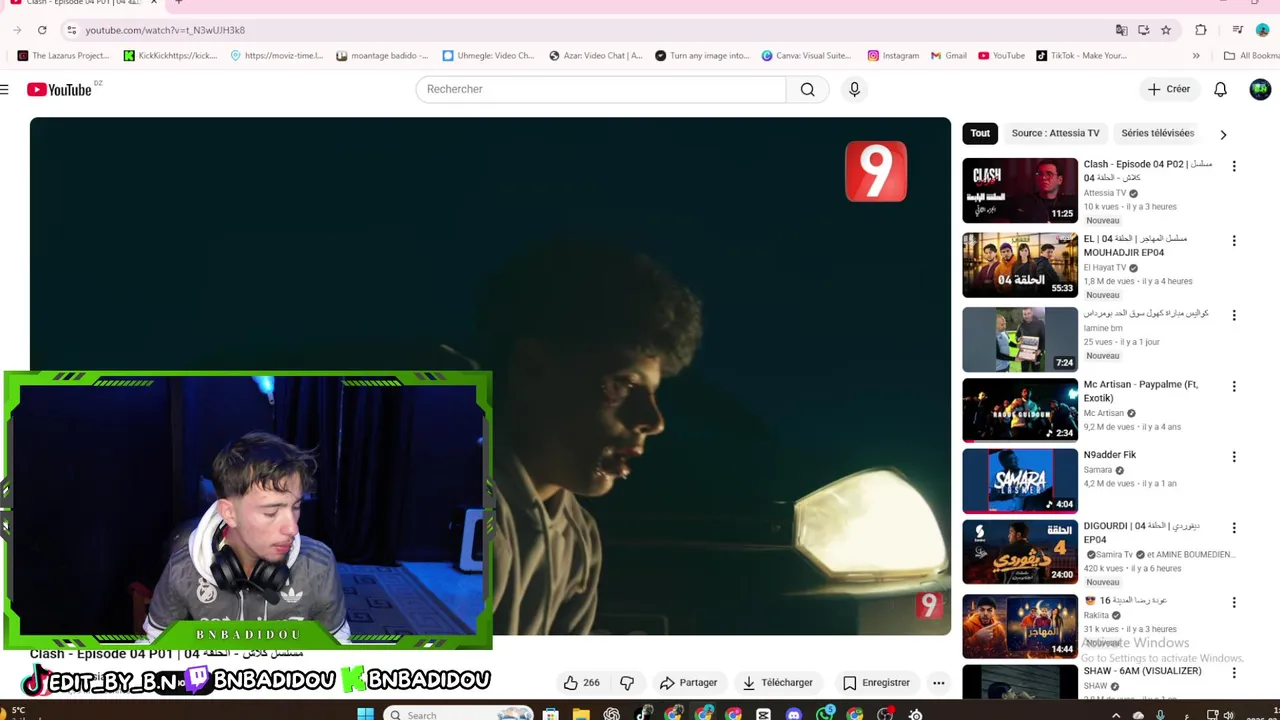Open ChatGPT from the taskbar

click(612, 714)
